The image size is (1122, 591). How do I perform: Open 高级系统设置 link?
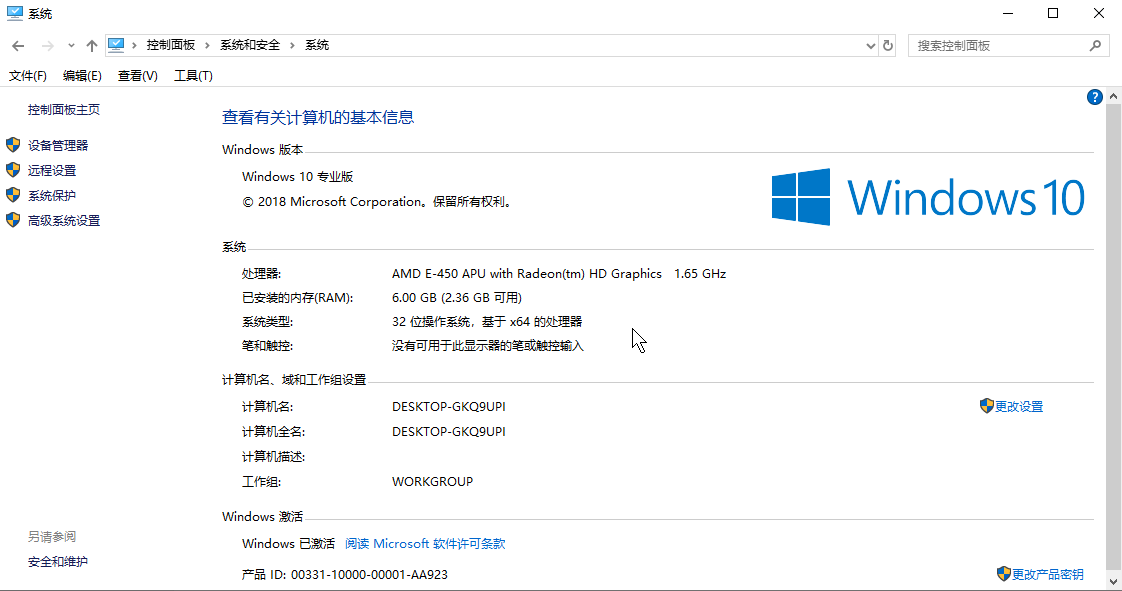pyautogui.click(x=64, y=220)
